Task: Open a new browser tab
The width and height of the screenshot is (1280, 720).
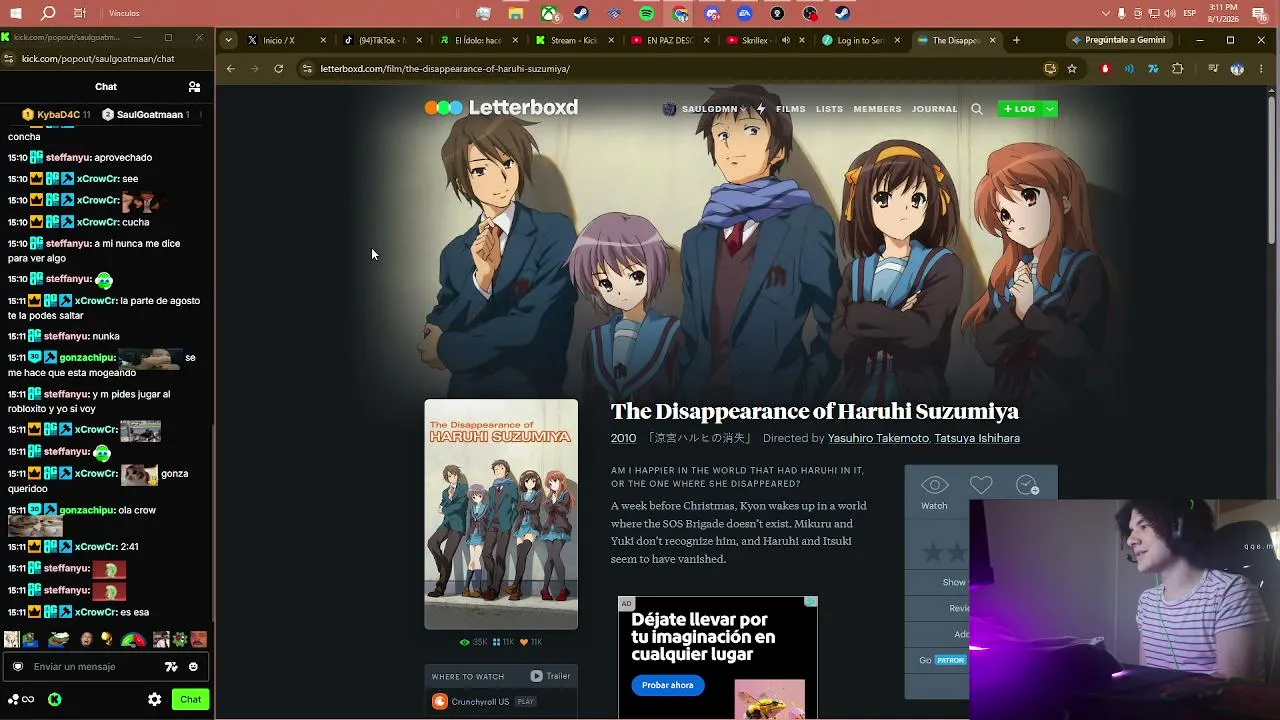Action: point(1016,41)
